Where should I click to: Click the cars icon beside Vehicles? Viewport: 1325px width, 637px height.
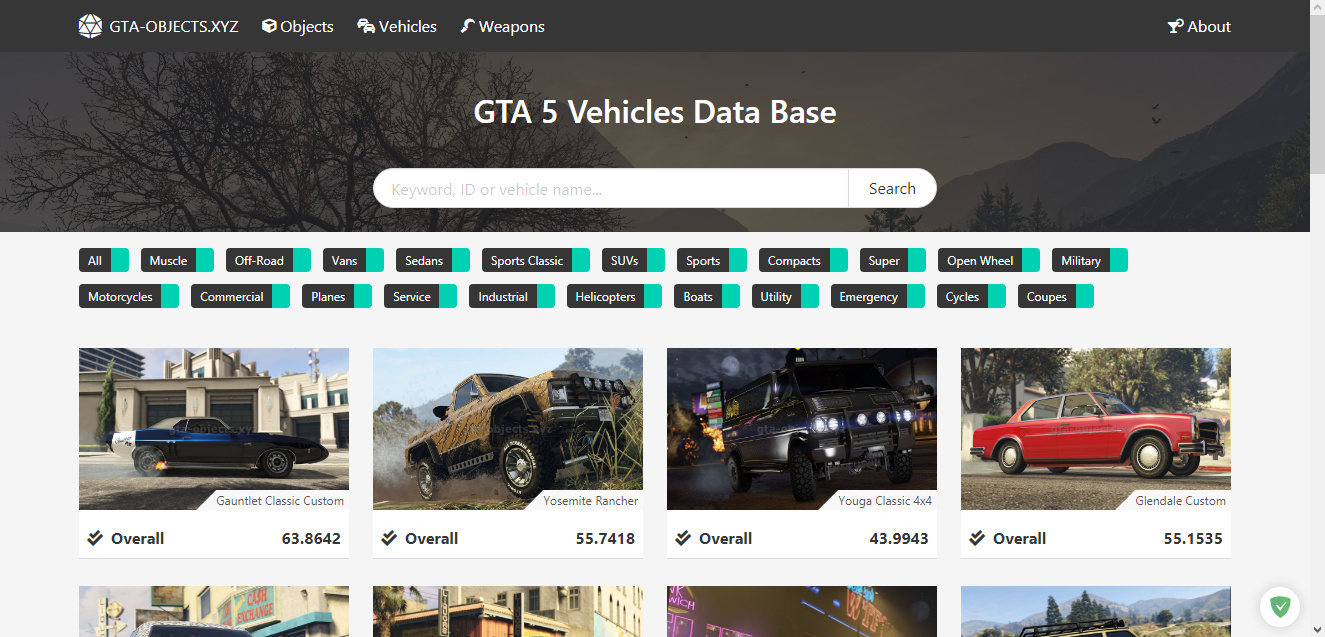pyautogui.click(x=365, y=26)
